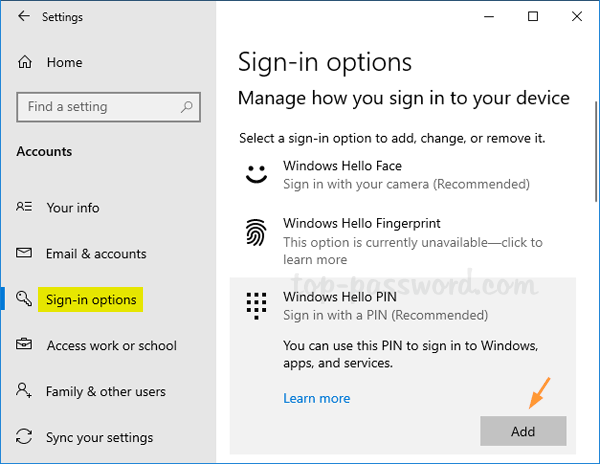
Task: Click the Access work or school briefcase icon
Action: click(25, 346)
